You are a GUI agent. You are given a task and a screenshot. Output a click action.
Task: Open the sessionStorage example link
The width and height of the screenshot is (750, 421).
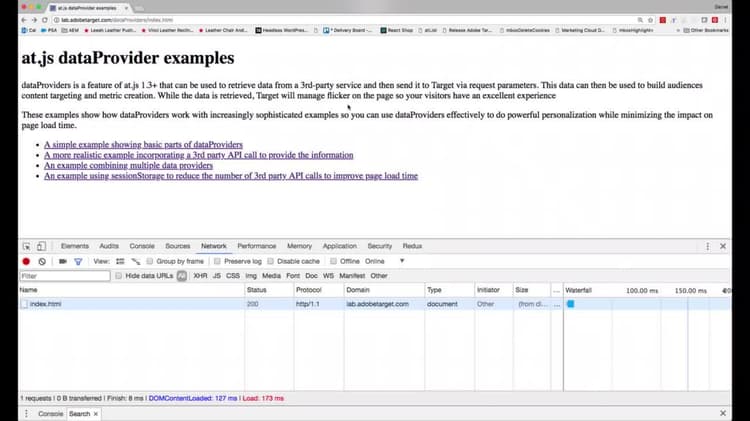point(231,176)
